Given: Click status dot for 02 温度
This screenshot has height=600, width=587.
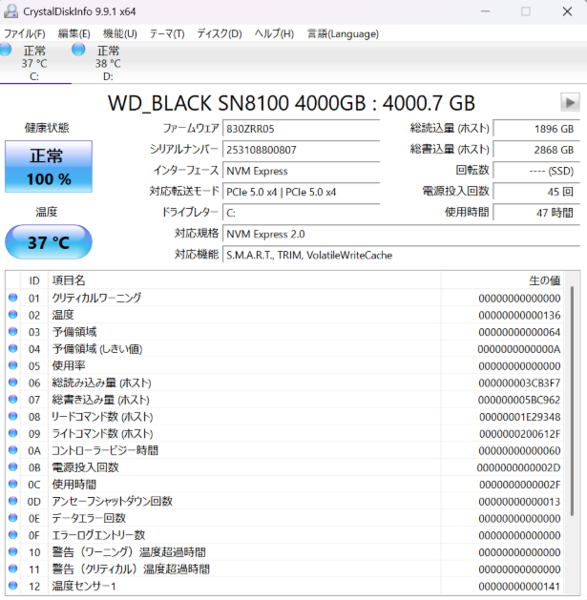Looking at the screenshot, I should pyautogui.click(x=13, y=315).
